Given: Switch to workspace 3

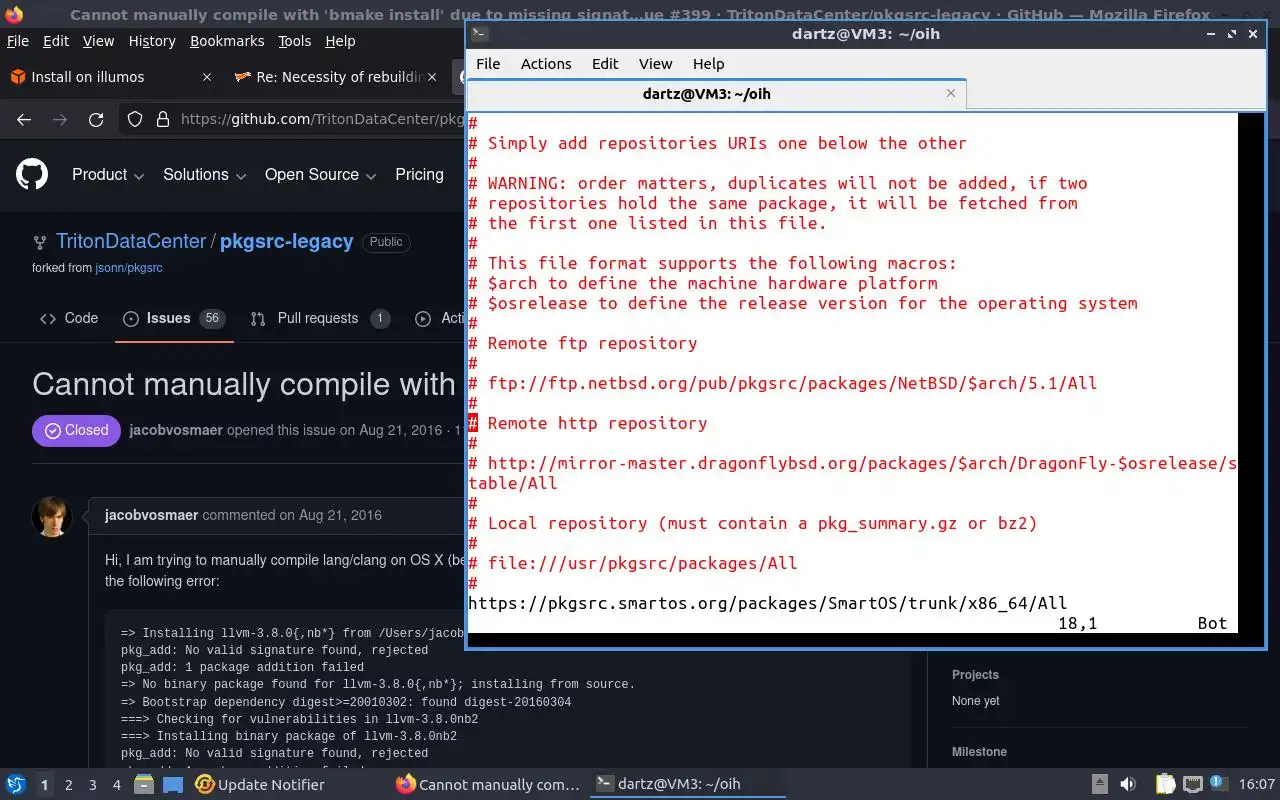Looking at the screenshot, I should [x=92, y=785].
